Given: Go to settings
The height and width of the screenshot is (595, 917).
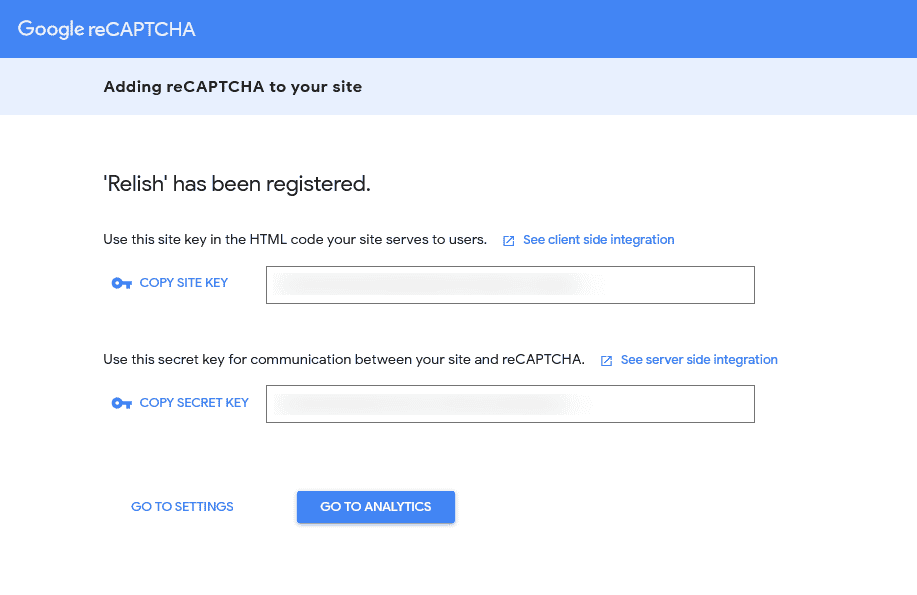Looking at the screenshot, I should 182,507.
